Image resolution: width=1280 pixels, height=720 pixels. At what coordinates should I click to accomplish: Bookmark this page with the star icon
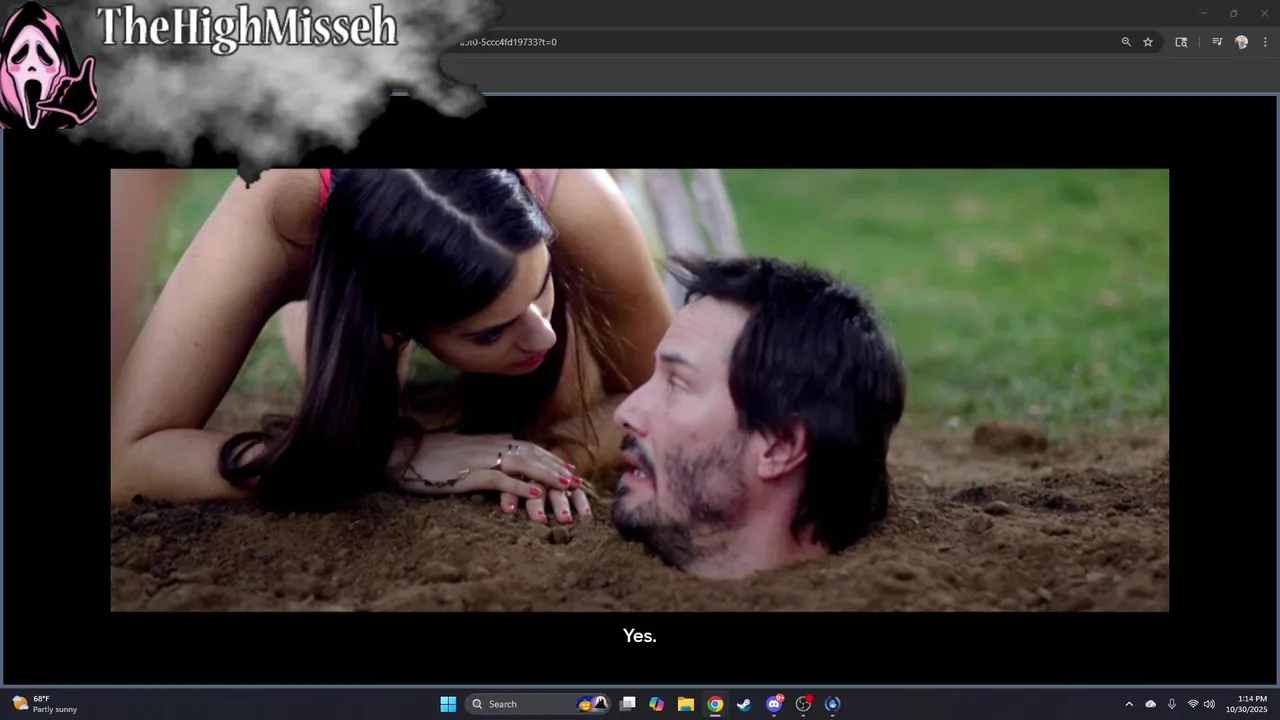(x=1148, y=42)
